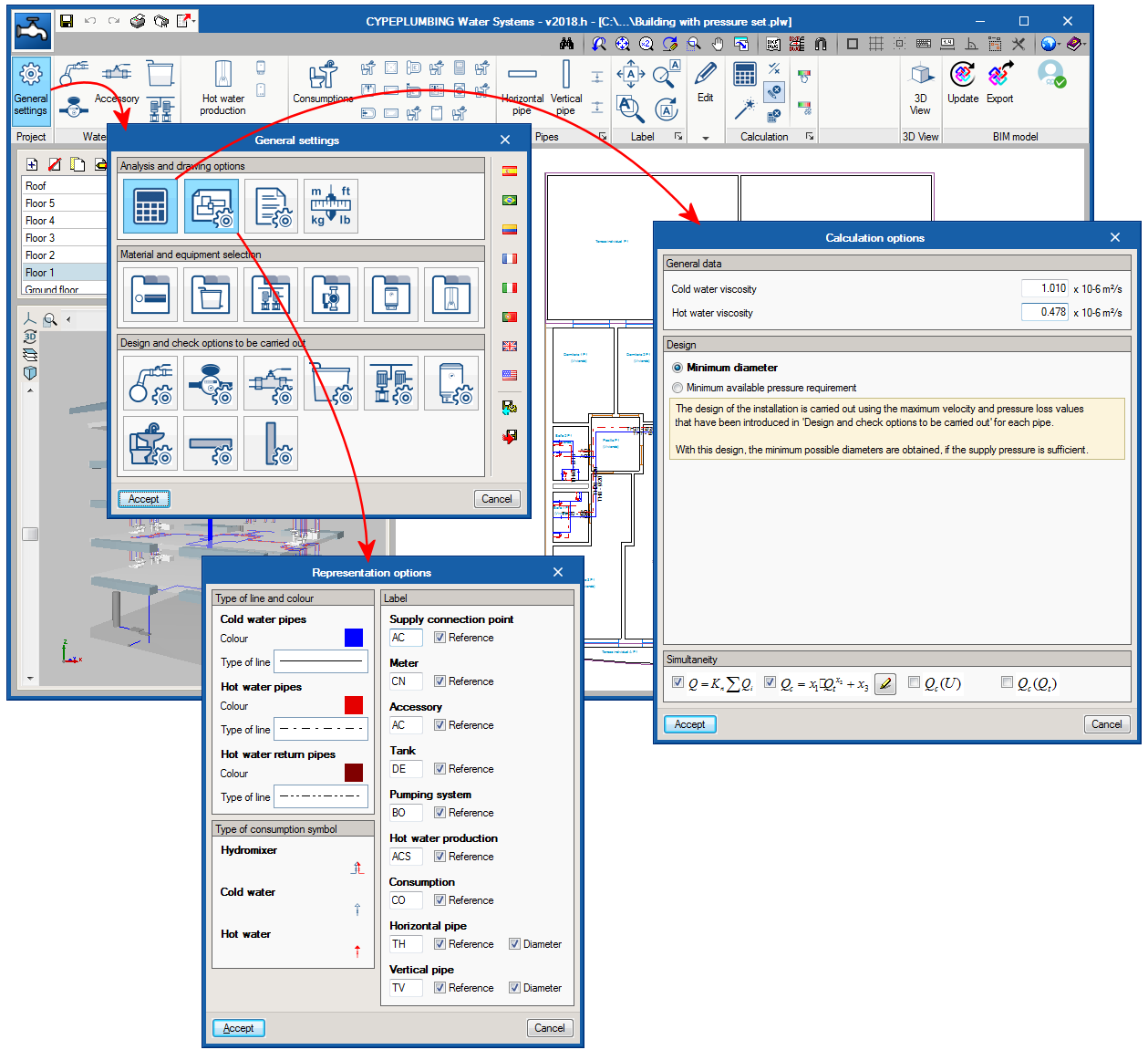Click the edit formula pencil in Simultaneity

(x=885, y=684)
